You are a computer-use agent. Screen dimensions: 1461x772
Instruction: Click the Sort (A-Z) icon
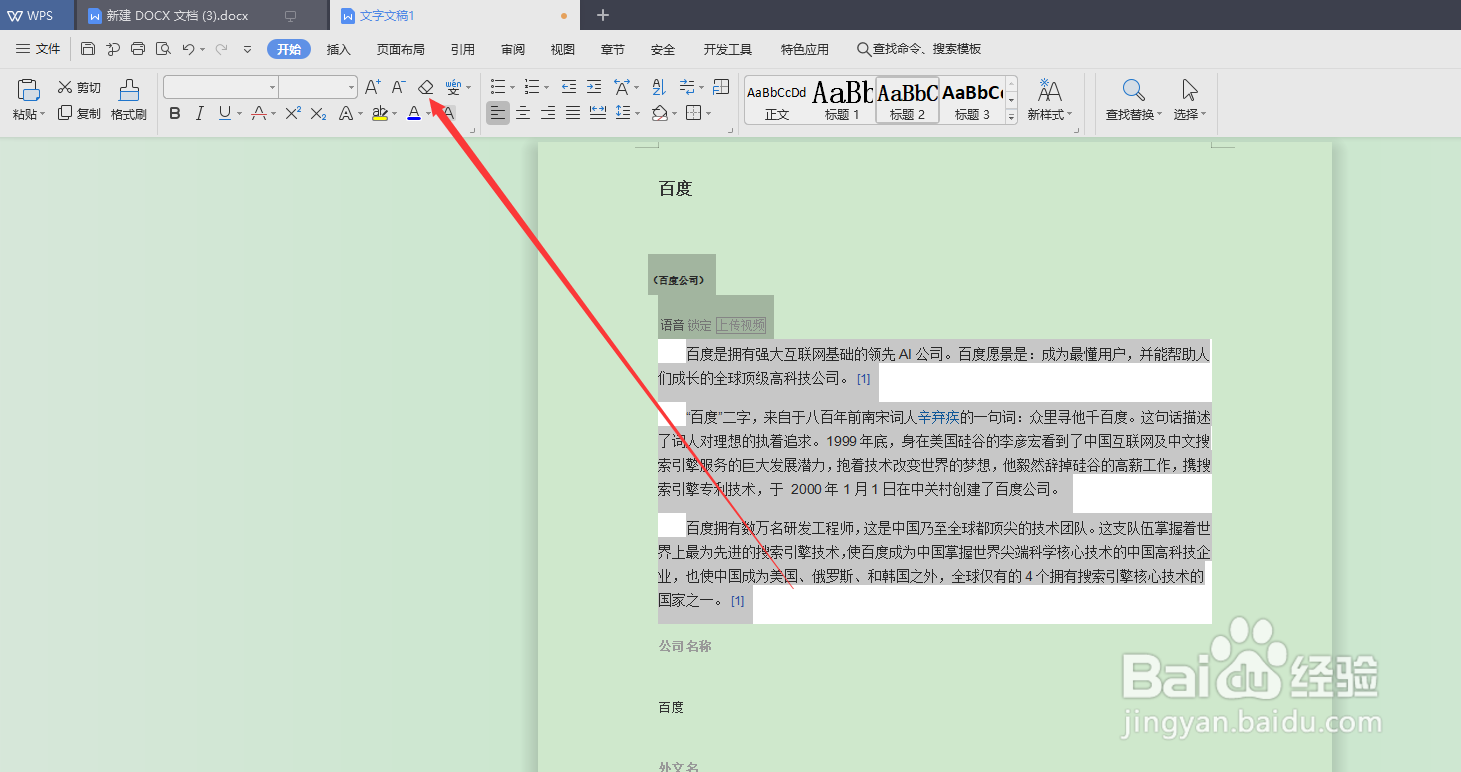coord(659,87)
